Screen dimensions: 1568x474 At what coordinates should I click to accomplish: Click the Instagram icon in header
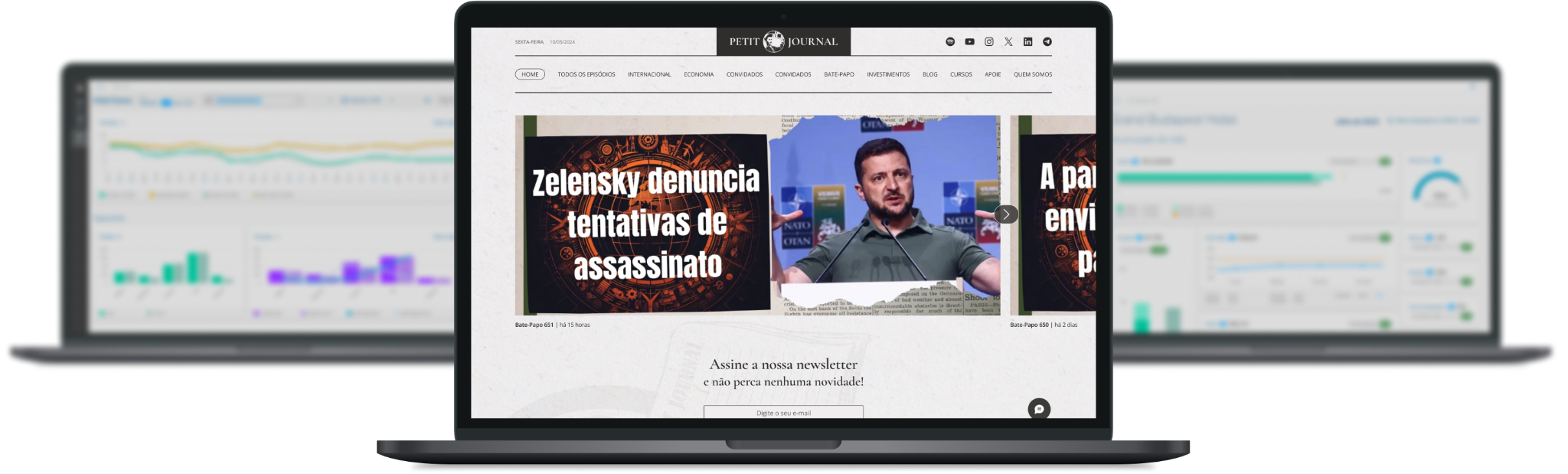pyautogui.click(x=989, y=42)
